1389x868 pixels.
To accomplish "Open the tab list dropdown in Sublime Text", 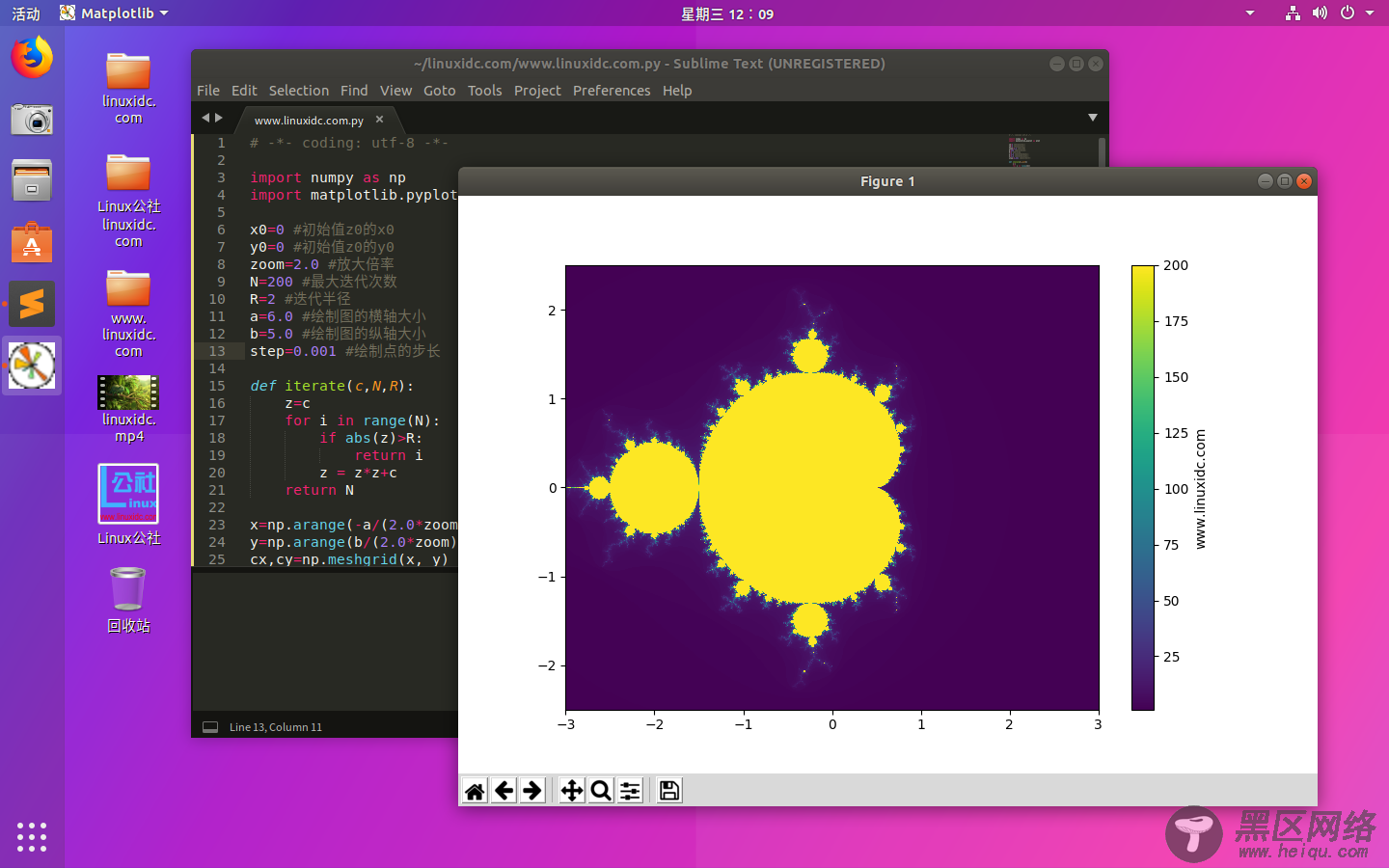I will tap(1093, 118).
